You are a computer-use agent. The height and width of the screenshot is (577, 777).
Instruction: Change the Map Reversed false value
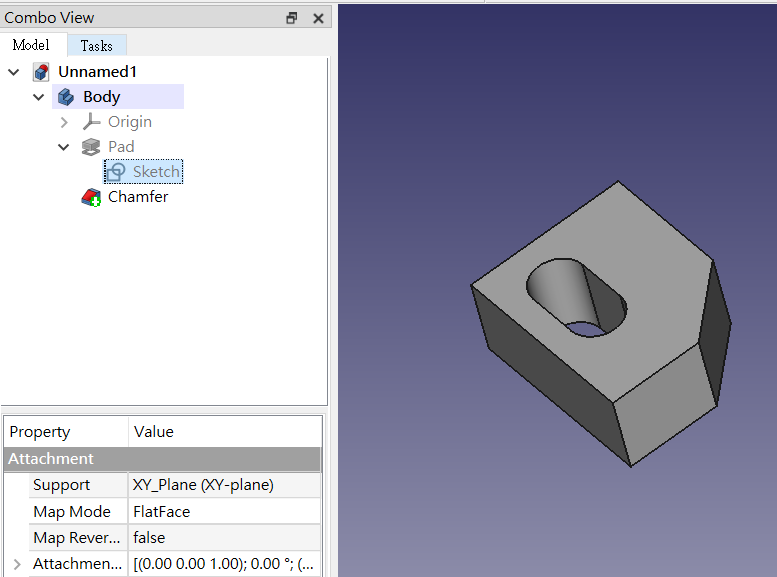click(224, 538)
